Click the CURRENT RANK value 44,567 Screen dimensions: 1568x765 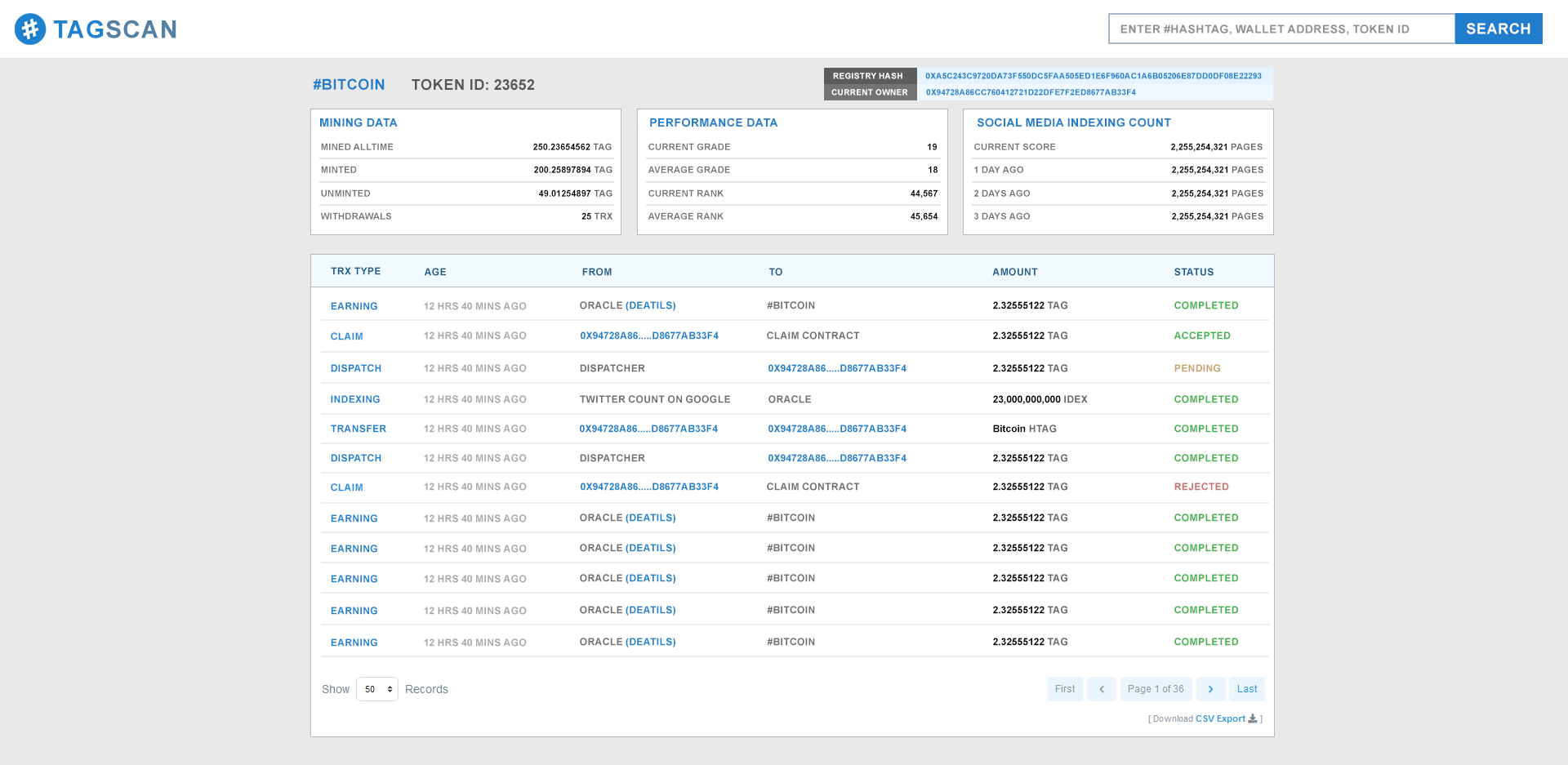pyautogui.click(x=924, y=193)
